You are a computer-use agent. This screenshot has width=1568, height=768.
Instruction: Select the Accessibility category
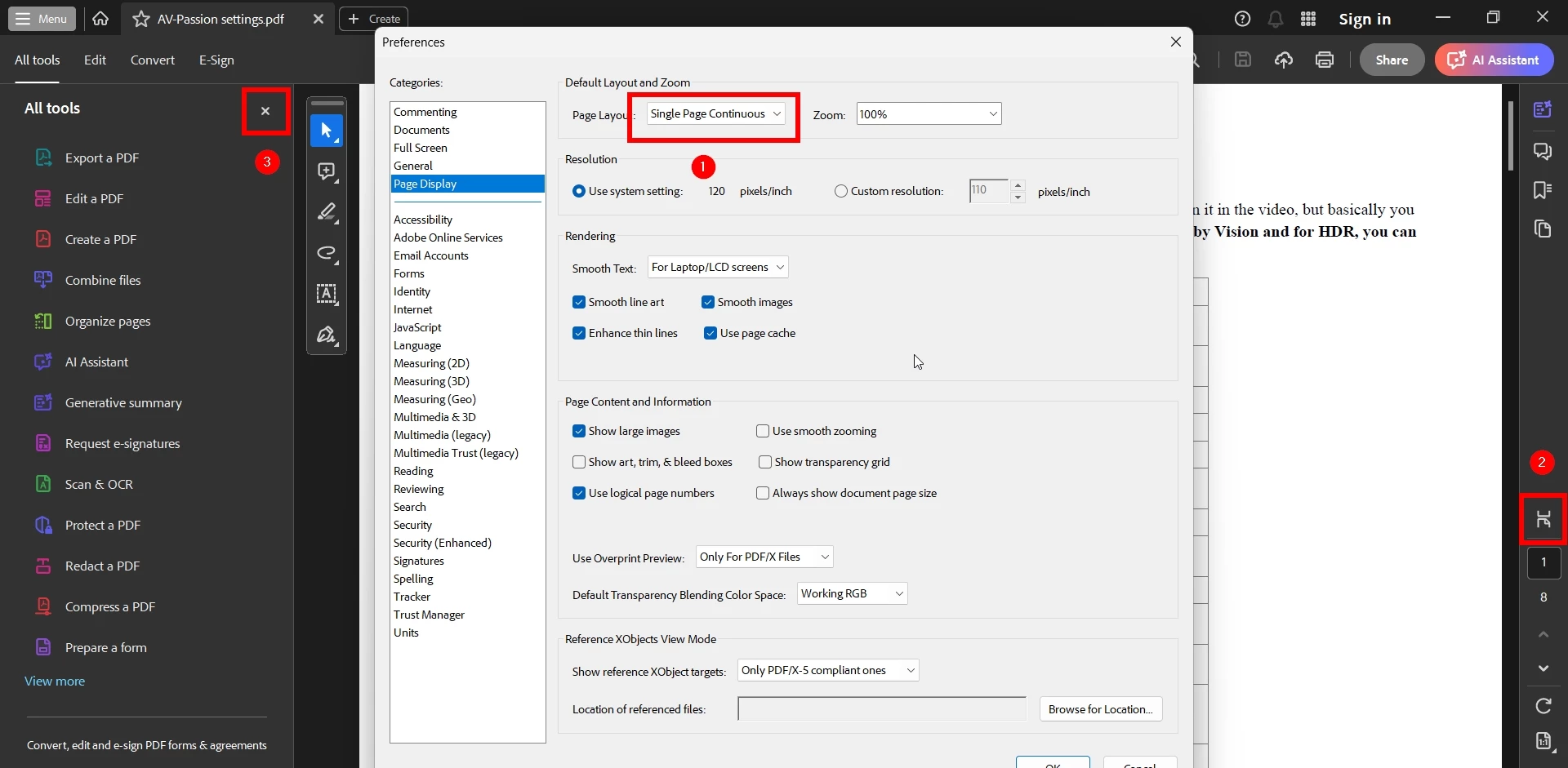pyautogui.click(x=423, y=220)
